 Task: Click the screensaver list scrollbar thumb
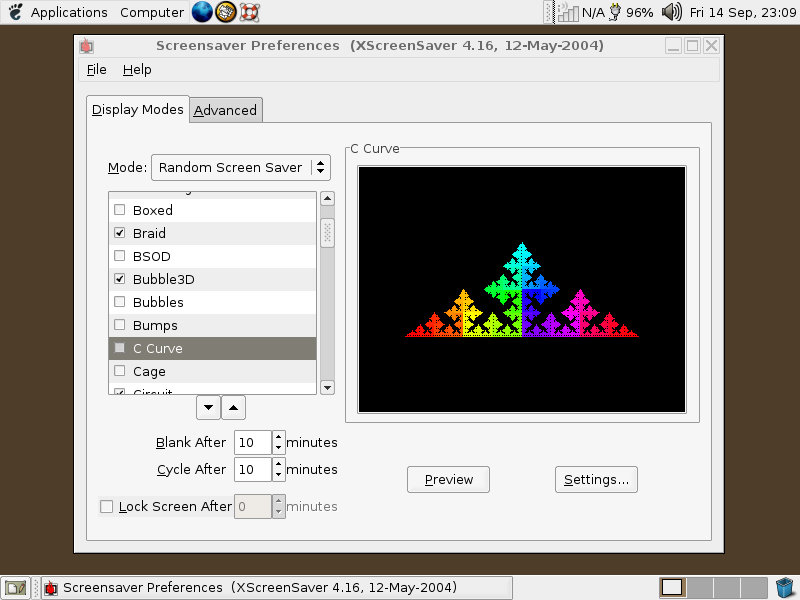point(327,233)
